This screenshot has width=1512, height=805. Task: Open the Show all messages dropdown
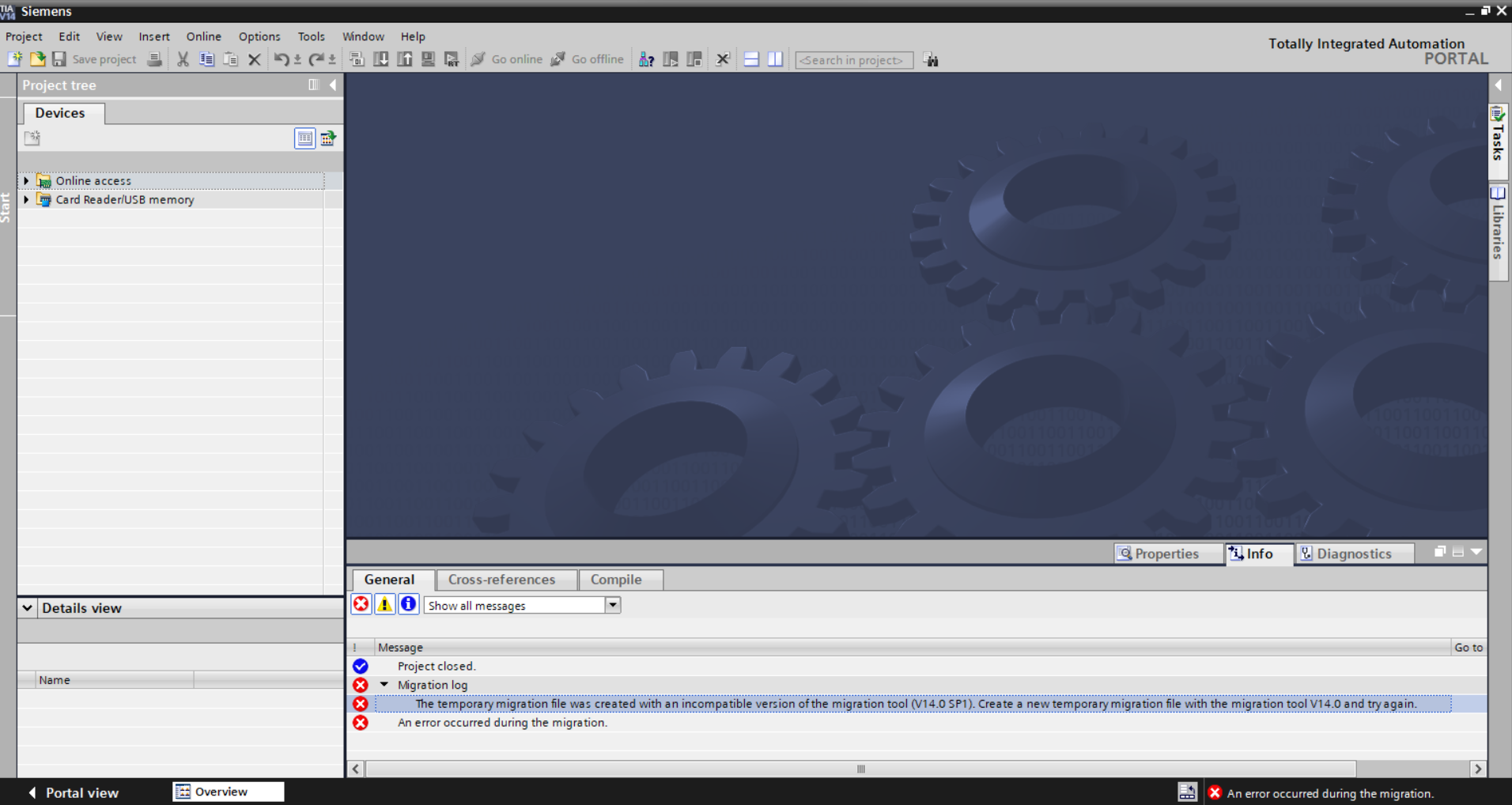[x=613, y=605]
